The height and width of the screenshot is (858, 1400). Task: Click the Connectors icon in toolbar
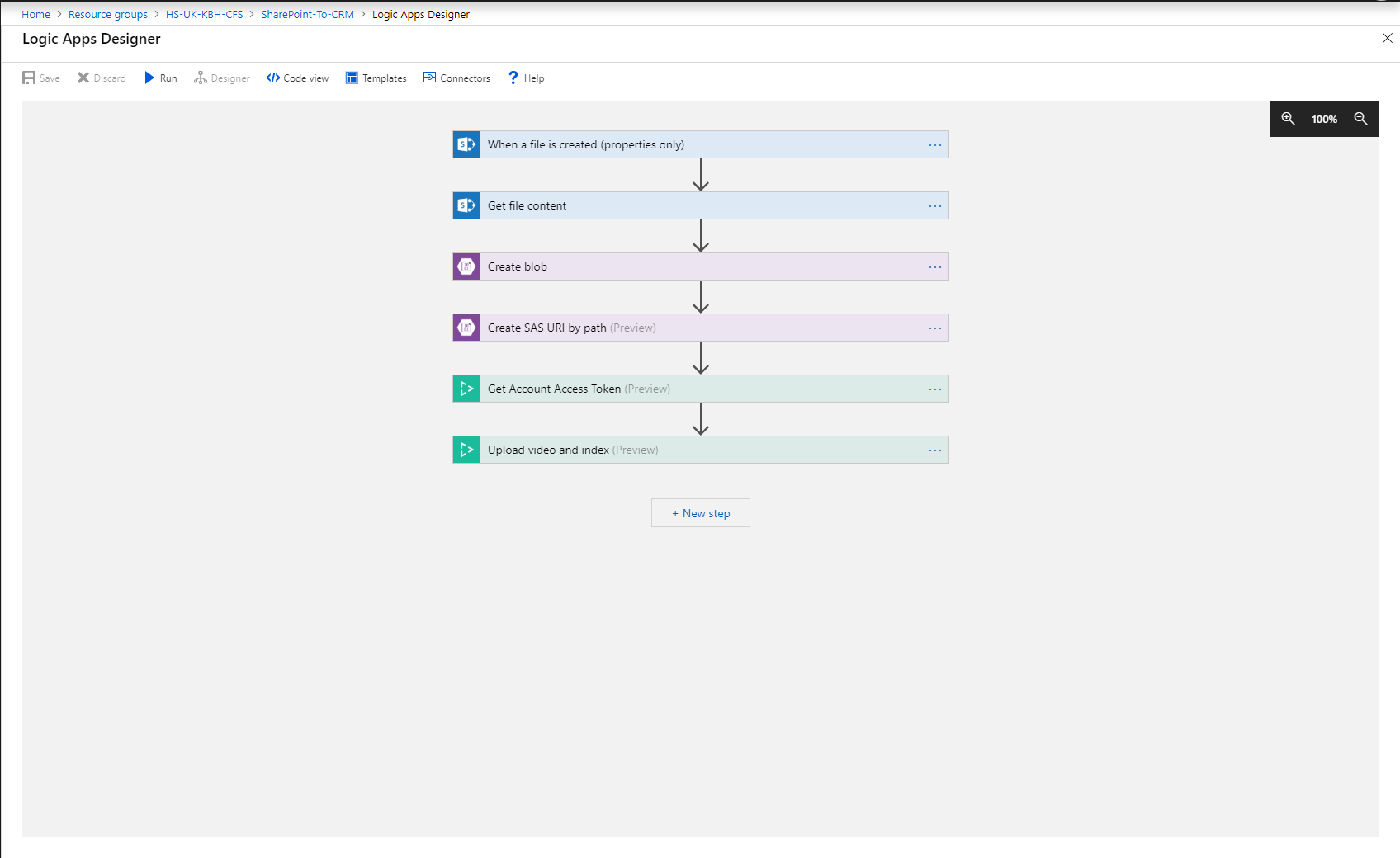click(429, 78)
